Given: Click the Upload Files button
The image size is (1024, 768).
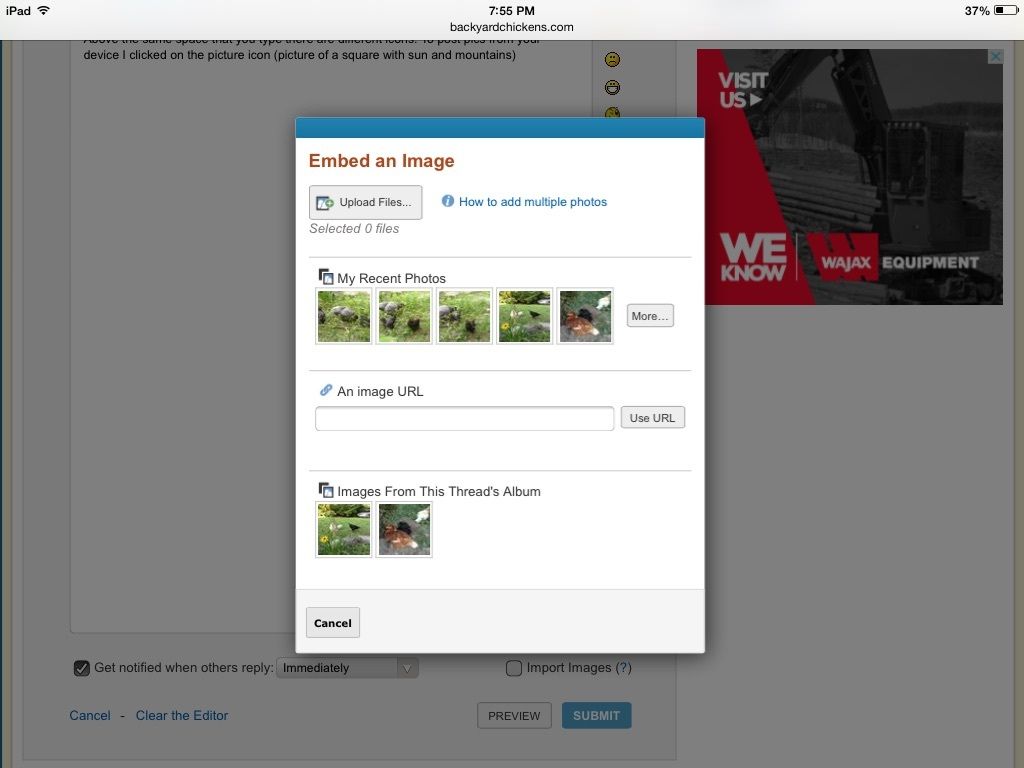Looking at the screenshot, I should click(x=365, y=202).
